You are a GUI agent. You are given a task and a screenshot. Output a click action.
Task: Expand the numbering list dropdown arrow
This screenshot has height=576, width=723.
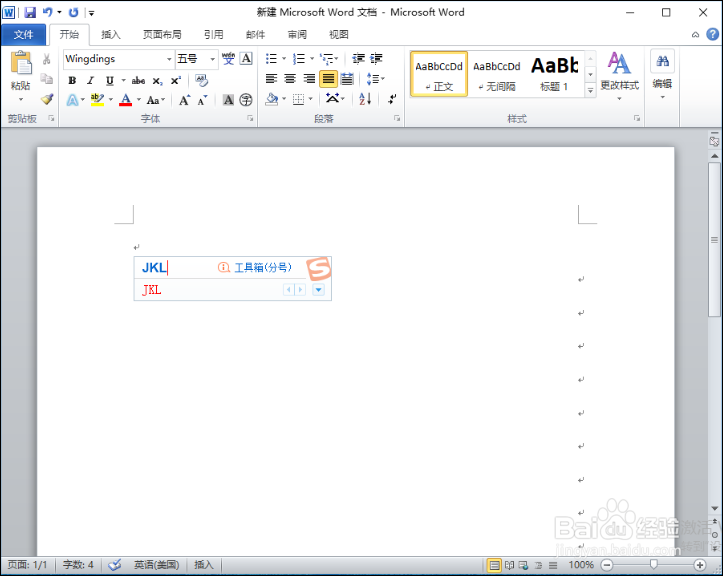pyautogui.click(x=312, y=59)
